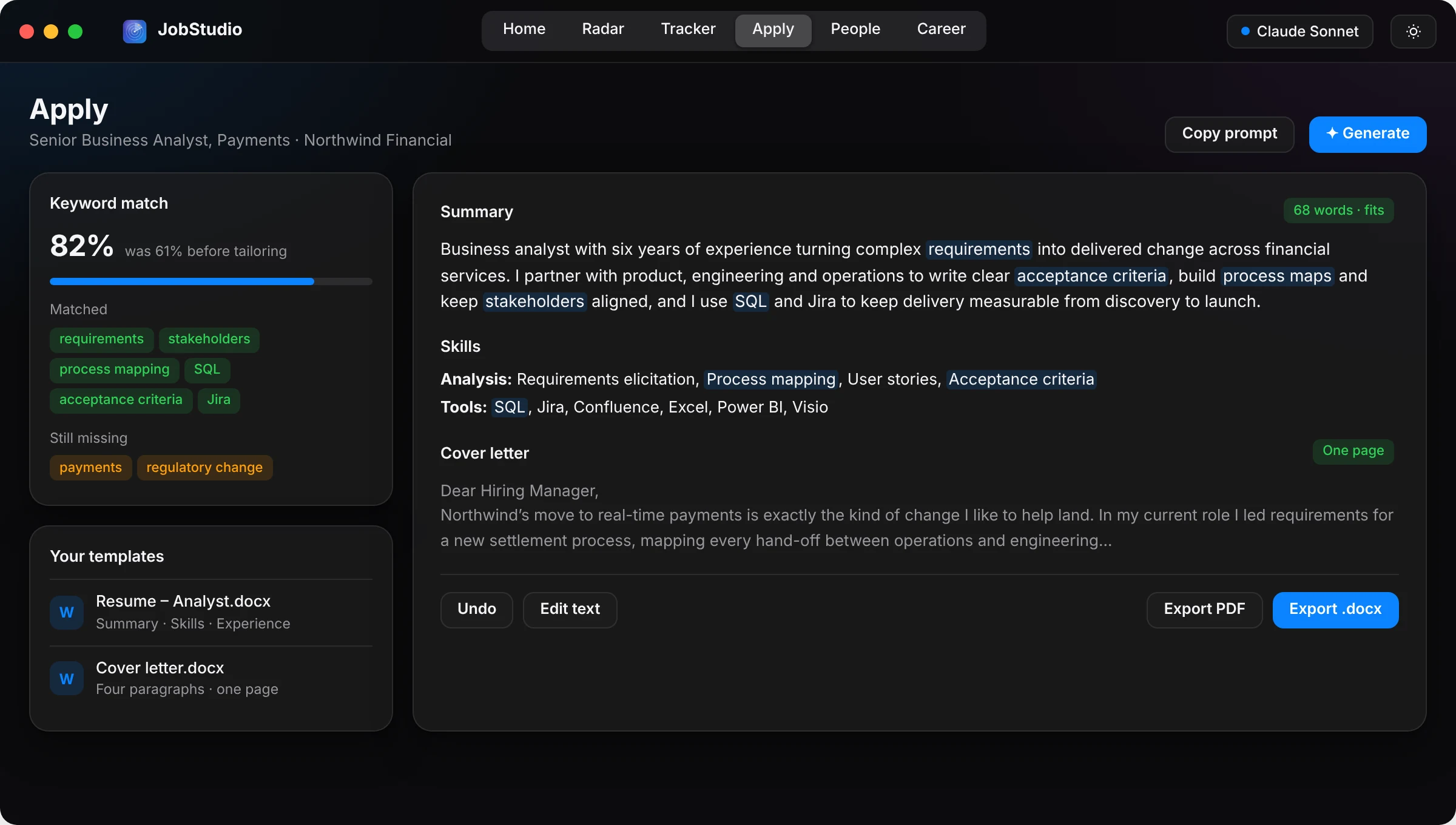Click the Word icon beside Resume – Analyst.docx

[67, 613]
